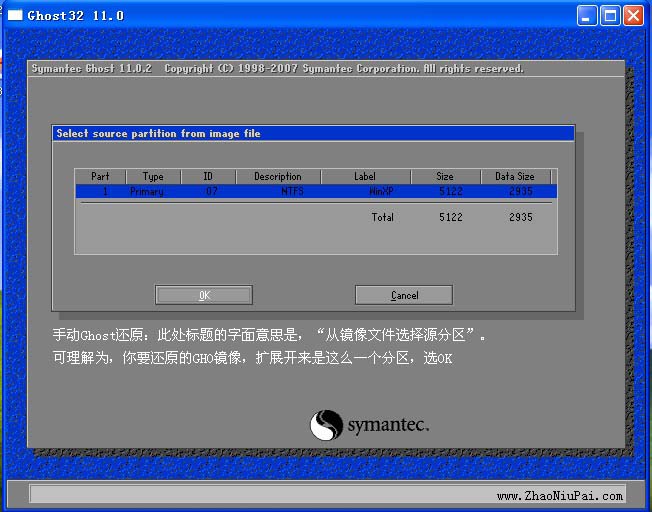Click the Part column header
The image size is (652, 512).
pos(101,176)
